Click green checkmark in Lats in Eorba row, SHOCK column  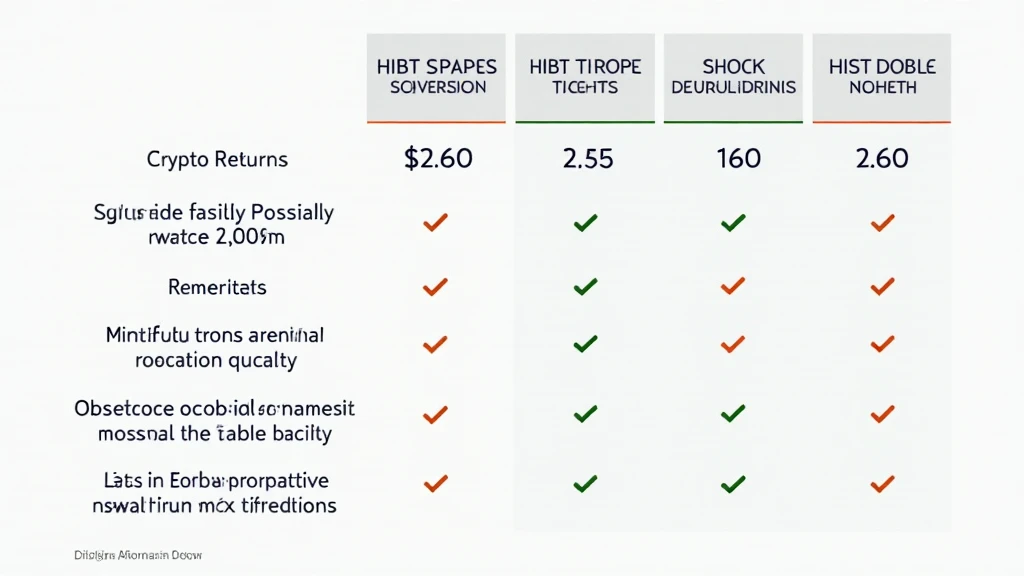[x=733, y=484]
